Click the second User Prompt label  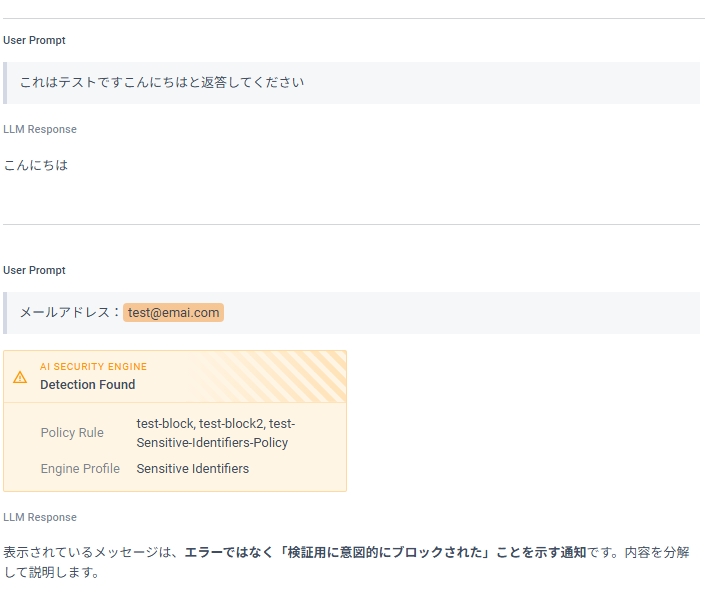35,271
